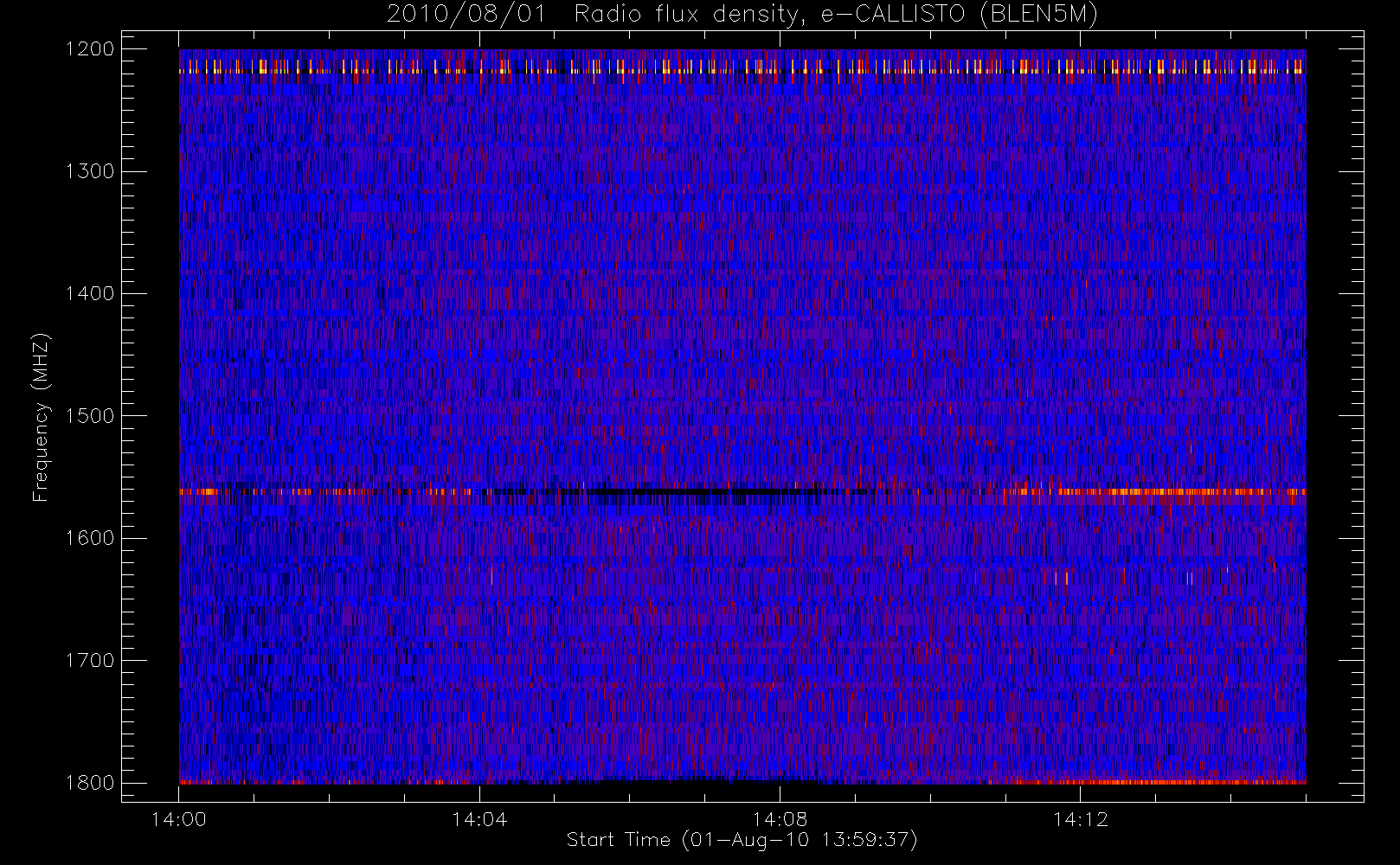This screenshot has width=1400, height=865.
Task: Click the 1700 frequency tick label
Action: (x=91, y=661)
